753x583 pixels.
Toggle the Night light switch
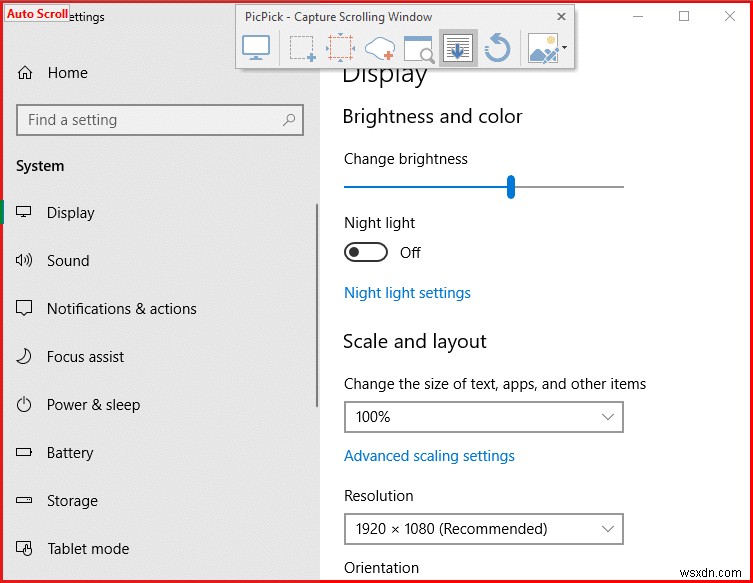point(366,252)
